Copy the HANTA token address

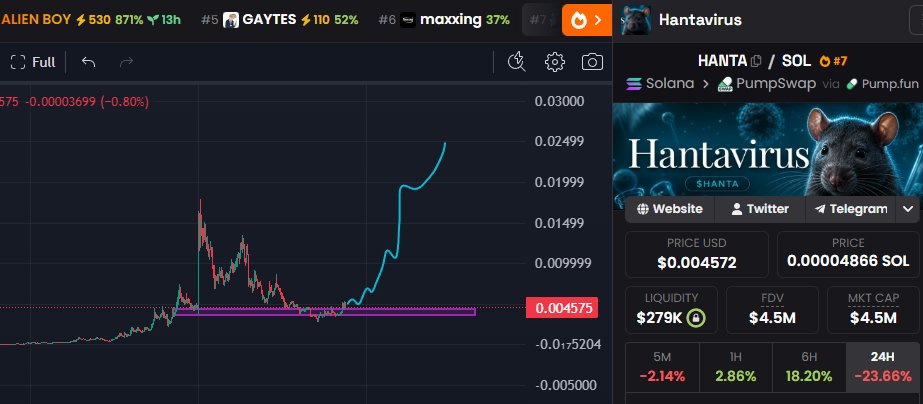[756, 61]
